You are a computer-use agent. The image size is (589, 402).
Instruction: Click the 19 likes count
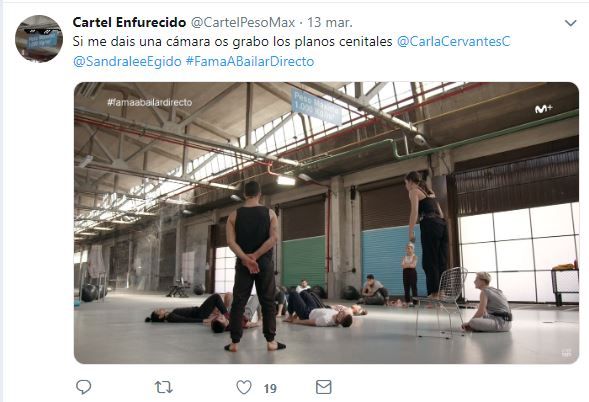pyautogui.click(x=270, y=388)
